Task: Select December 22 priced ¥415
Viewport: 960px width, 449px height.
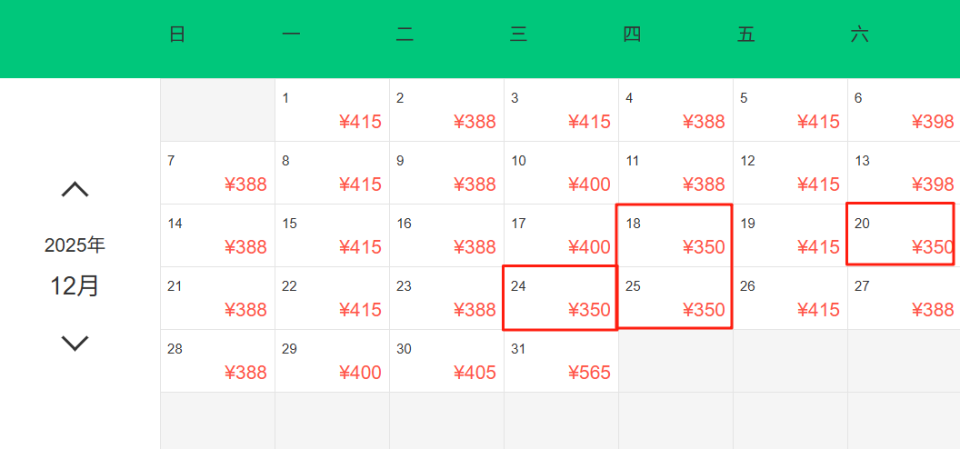Action: 332,298
